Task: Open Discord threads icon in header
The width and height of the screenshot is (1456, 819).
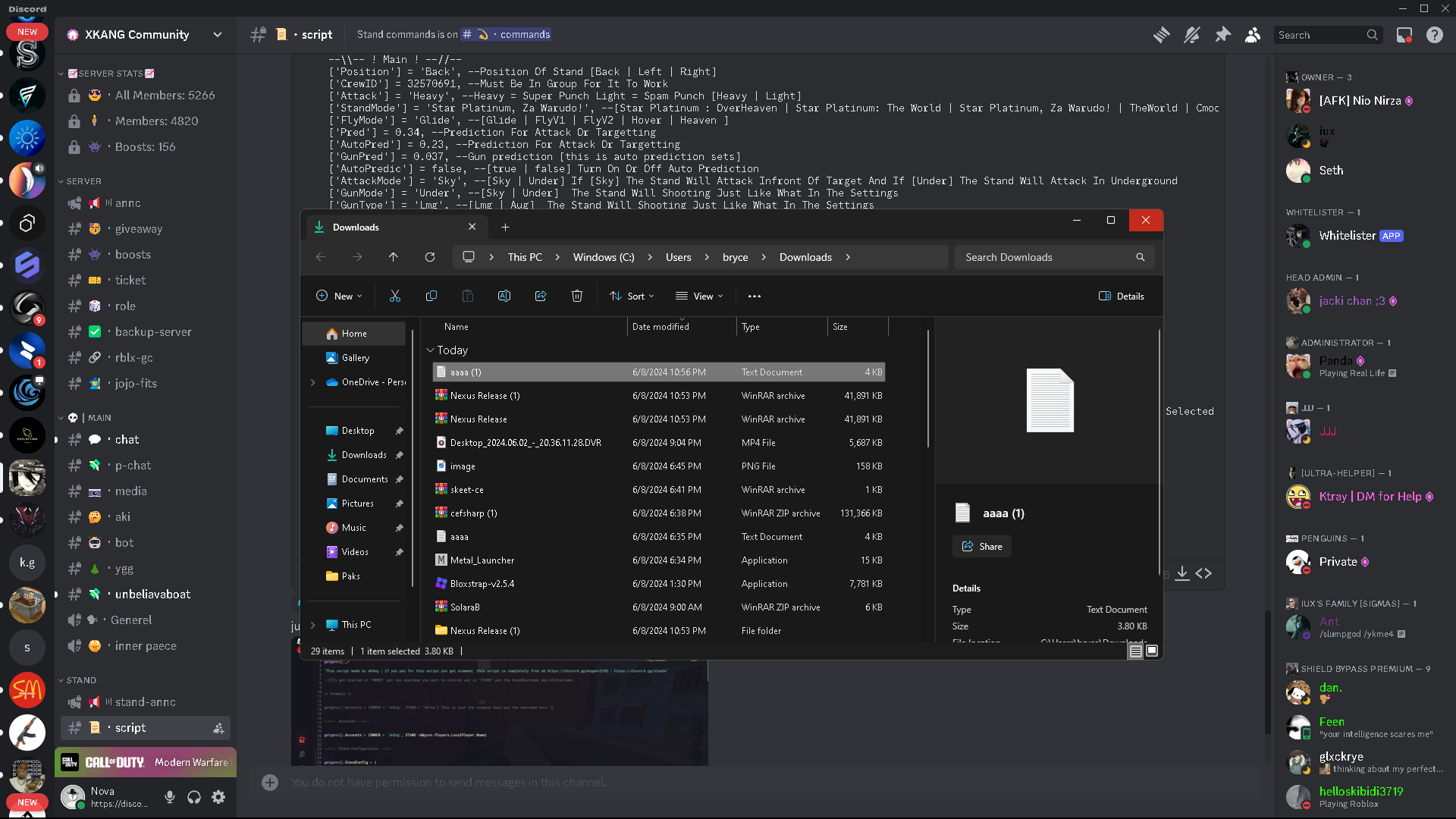Action: (x=1161, y=35)
